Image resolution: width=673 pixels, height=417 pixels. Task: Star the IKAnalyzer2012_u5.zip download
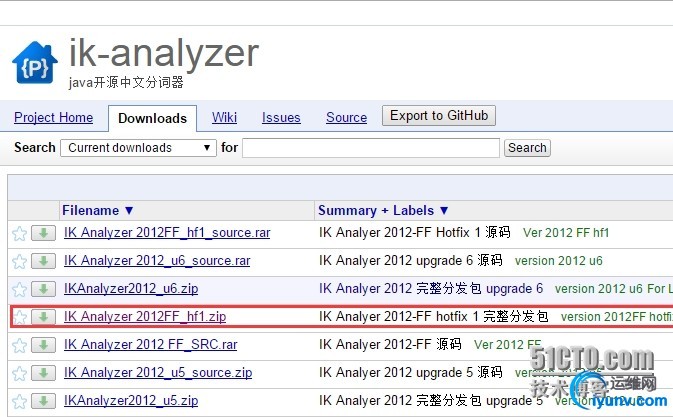pos(19,402)
